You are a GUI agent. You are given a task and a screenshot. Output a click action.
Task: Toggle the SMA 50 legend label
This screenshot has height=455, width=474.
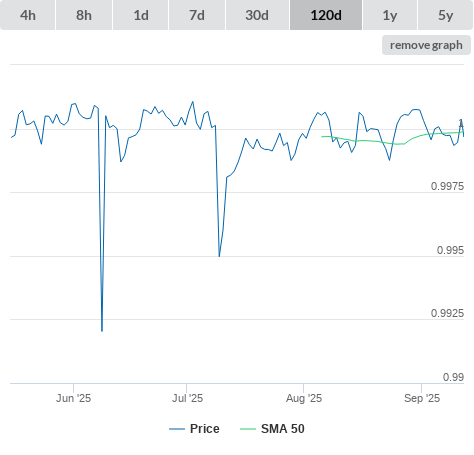[x=283, y=429]
